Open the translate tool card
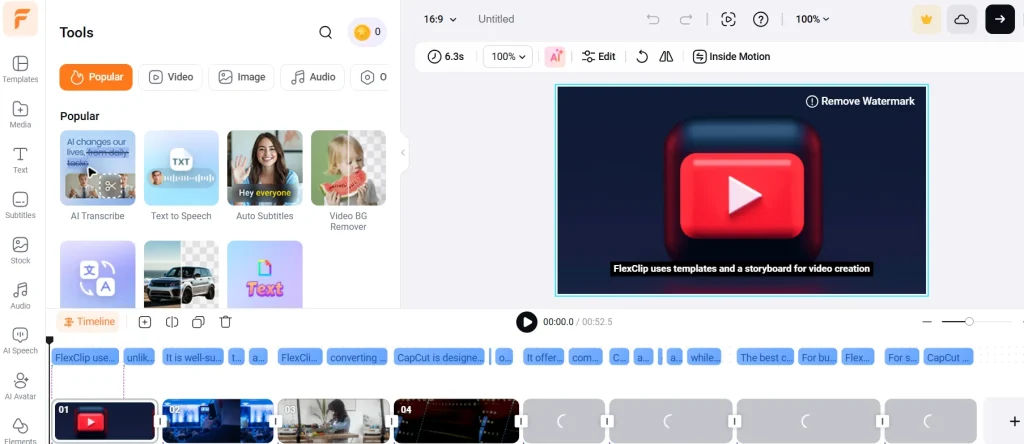Image resolution: width=1024 pixels, height=444 pixels. [x=97, y=274]
